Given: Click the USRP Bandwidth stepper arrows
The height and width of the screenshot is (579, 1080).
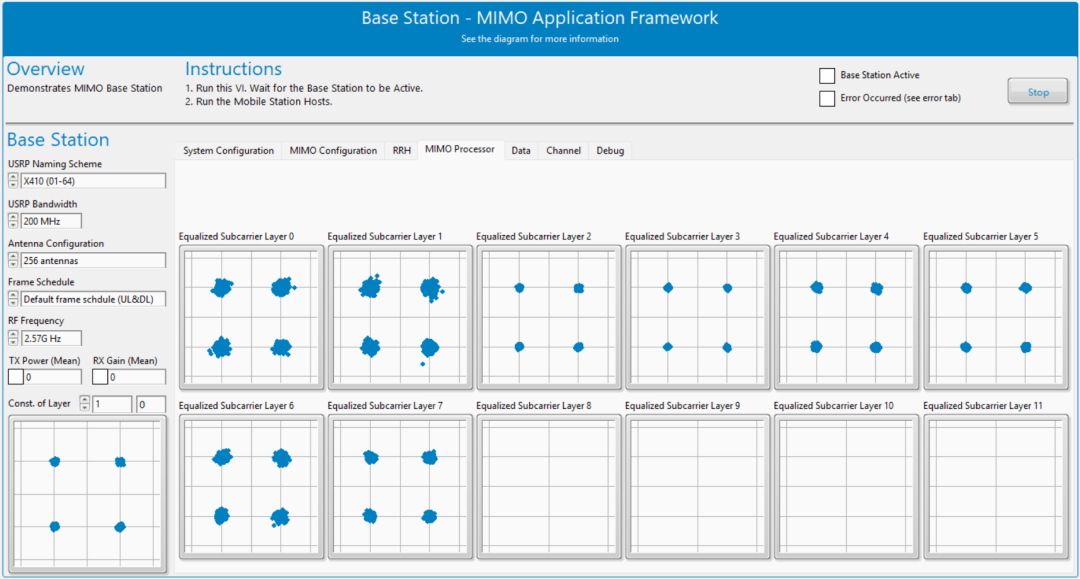Looking at the screenshot, I should tap(13, 220).
